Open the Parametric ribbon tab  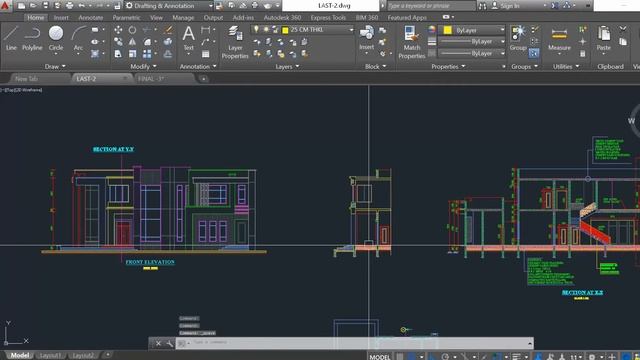126,18
